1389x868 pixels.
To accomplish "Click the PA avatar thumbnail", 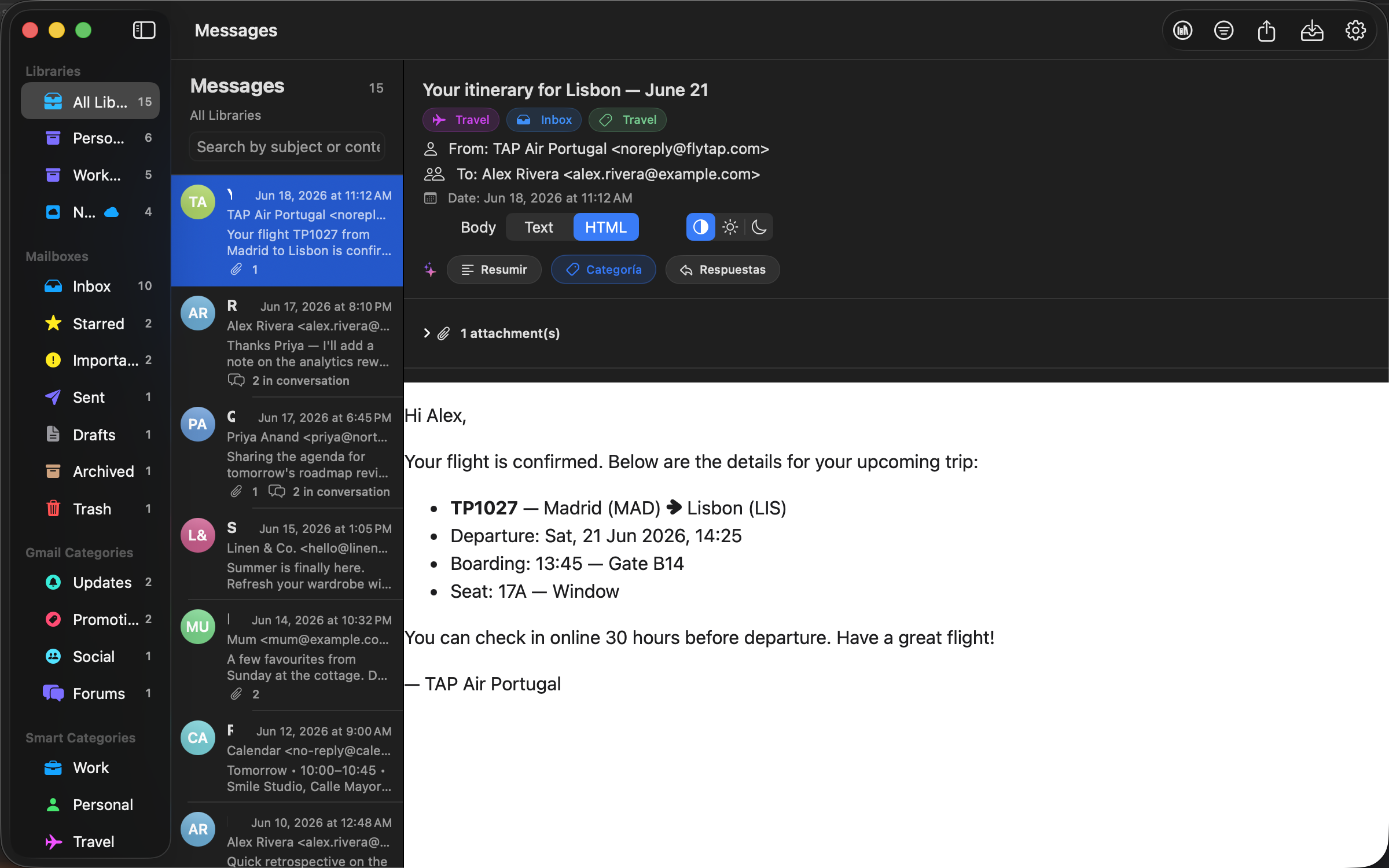I will (198, 424).
